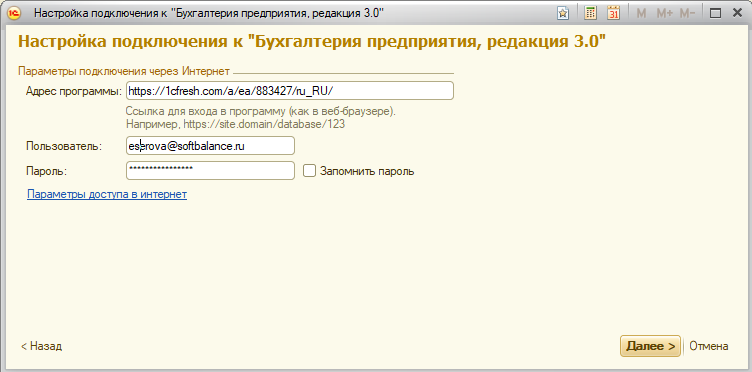Screen dimensions: 752x372
Task: Open the calendar icon showing 31
Action: click(x=613, y=13)
